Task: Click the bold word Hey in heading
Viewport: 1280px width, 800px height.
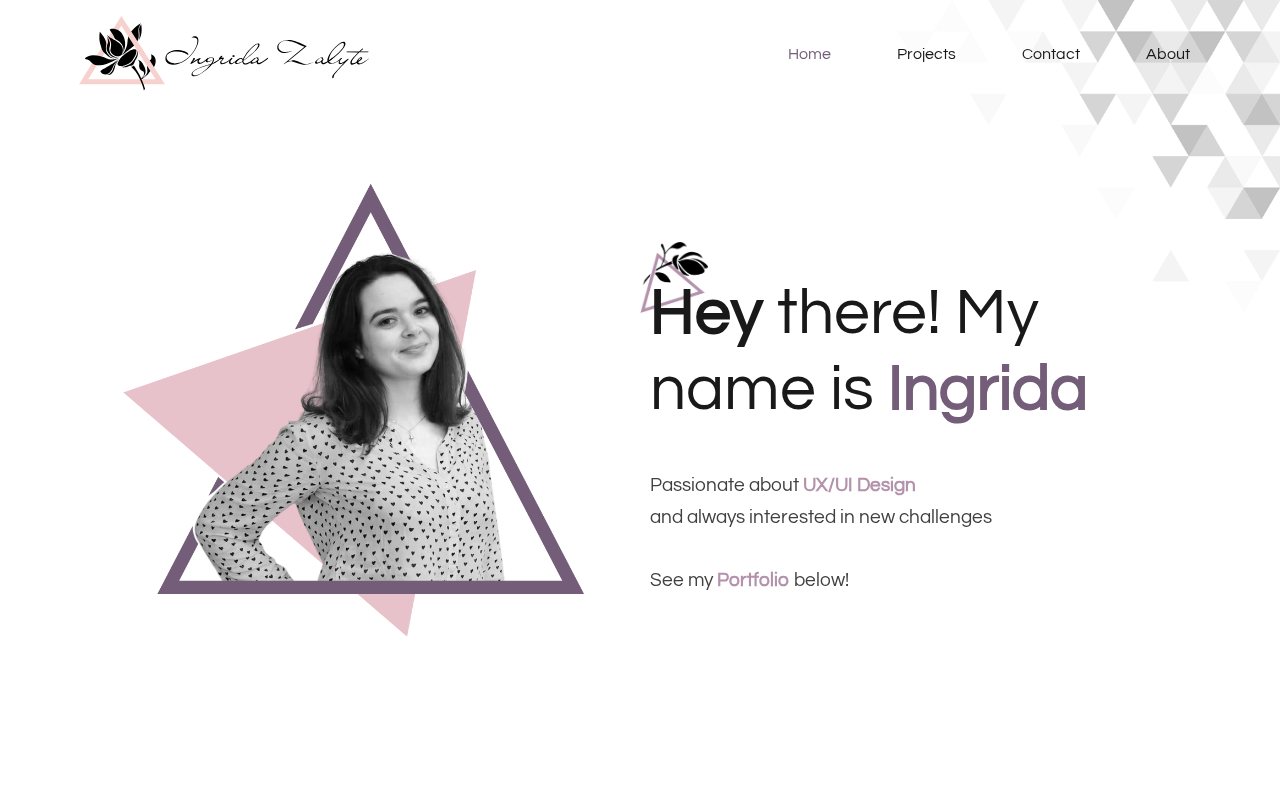Action: 706,314
